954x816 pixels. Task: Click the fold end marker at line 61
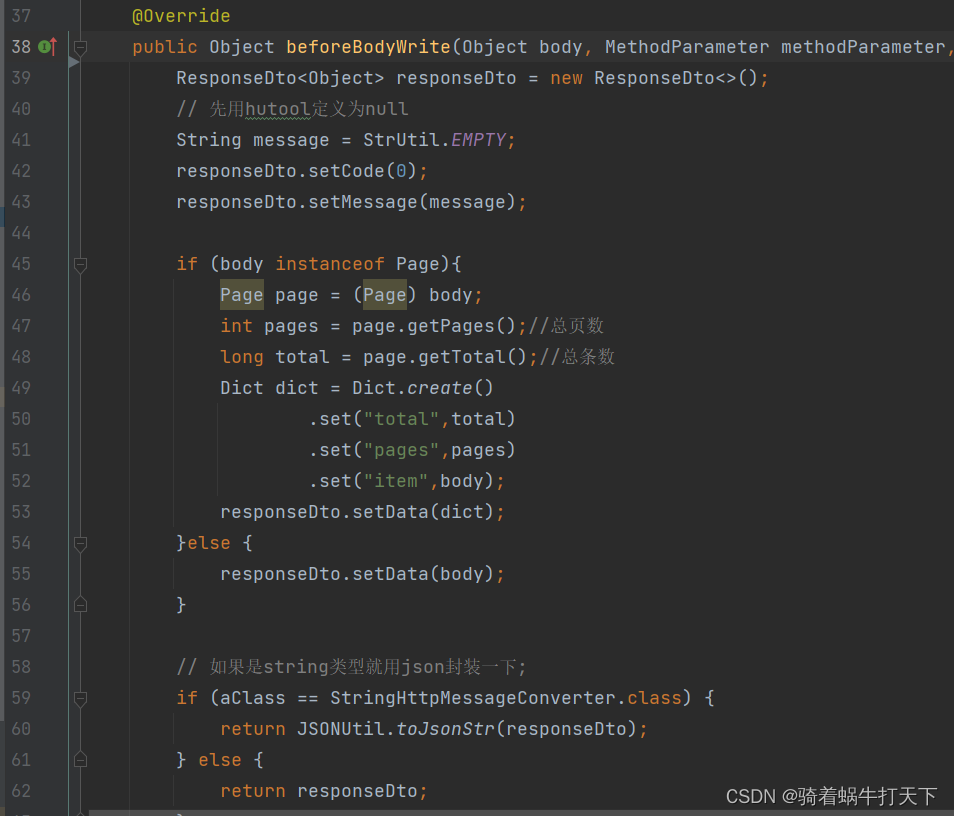[x=82, y=760]
